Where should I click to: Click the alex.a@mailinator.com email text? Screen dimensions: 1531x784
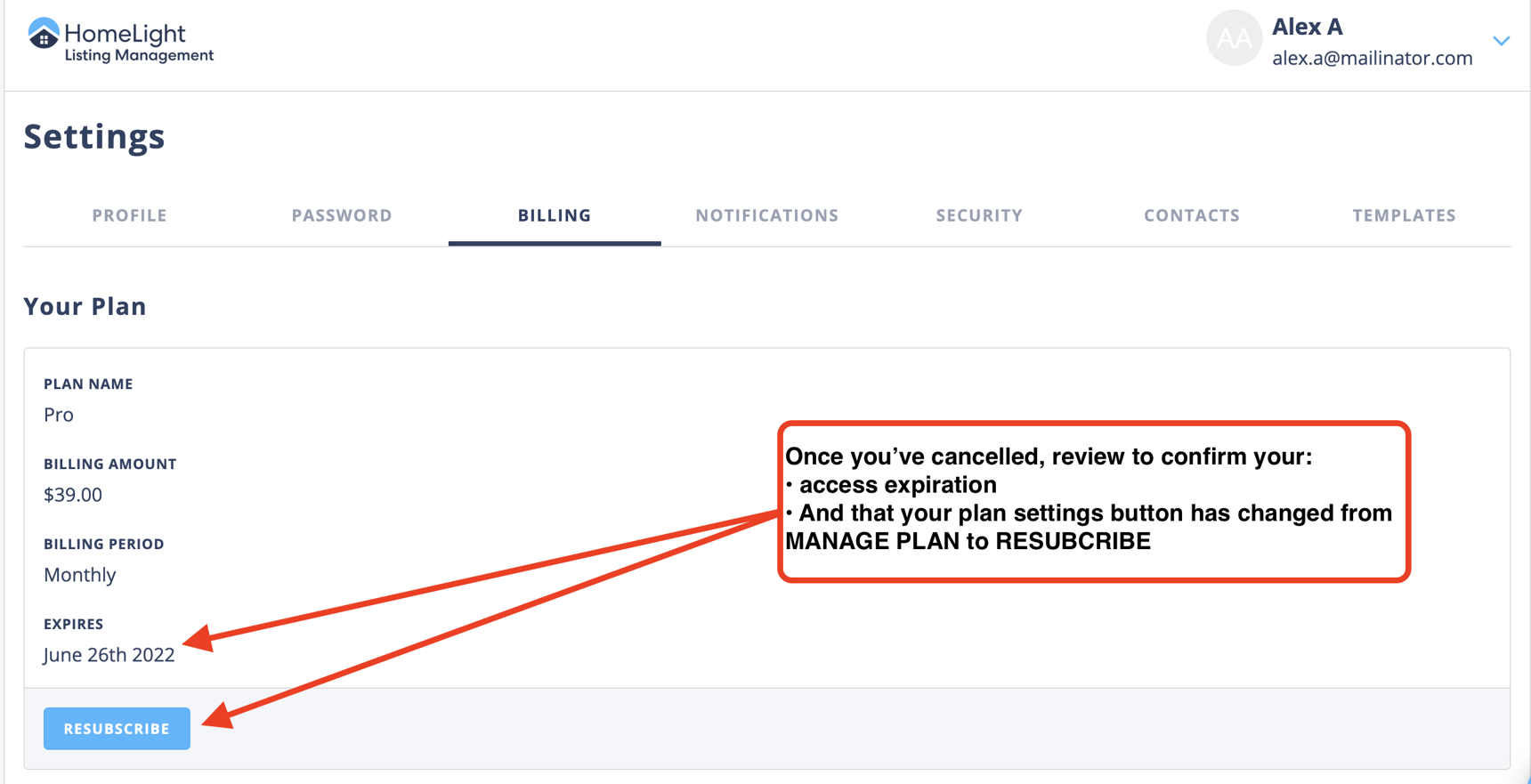1372,58
